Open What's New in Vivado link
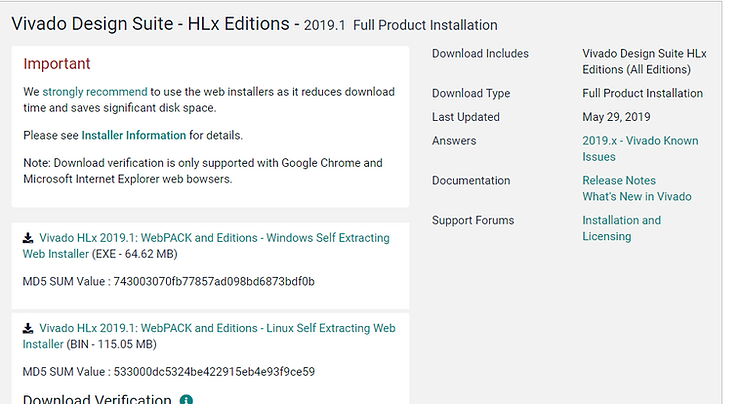740x404 pixels. (637, 196)
